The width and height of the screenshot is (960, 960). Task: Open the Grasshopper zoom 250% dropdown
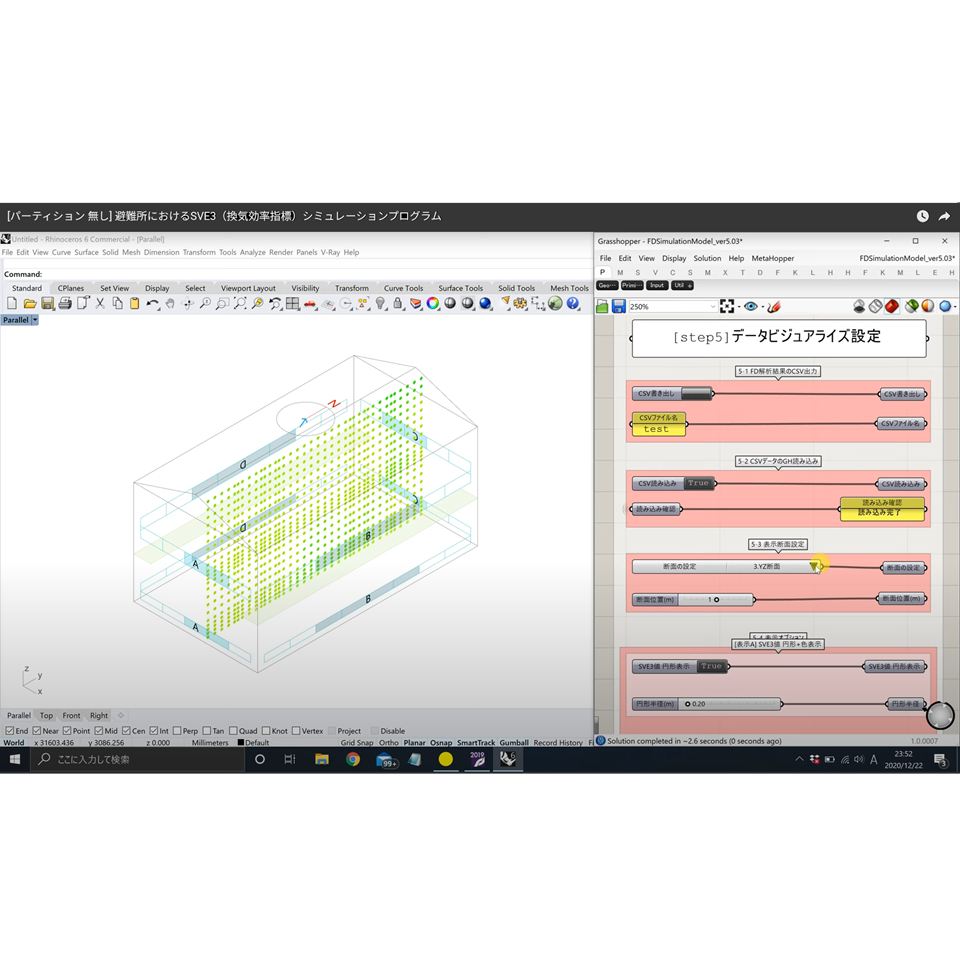(712, 306)
